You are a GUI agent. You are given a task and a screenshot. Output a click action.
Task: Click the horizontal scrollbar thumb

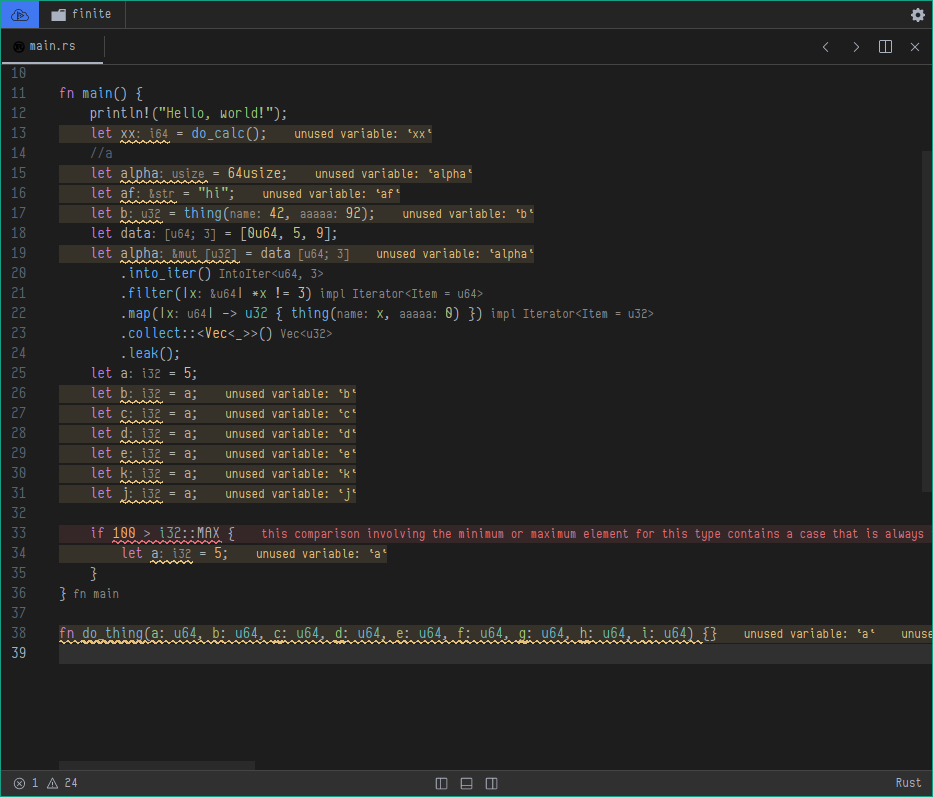(x=156, y=765)
